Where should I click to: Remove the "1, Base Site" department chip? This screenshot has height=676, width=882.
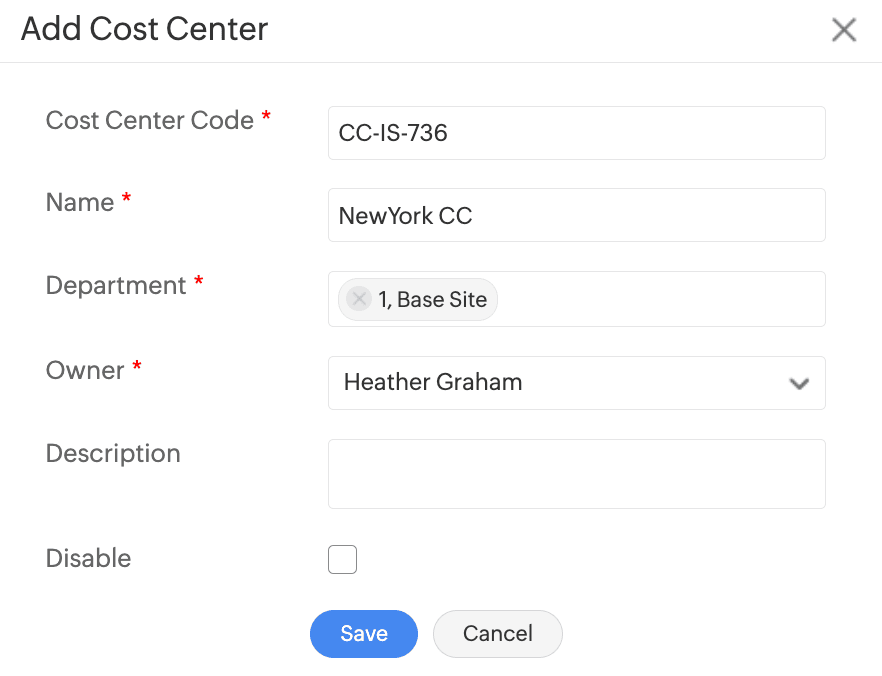[x=358, y=299]
